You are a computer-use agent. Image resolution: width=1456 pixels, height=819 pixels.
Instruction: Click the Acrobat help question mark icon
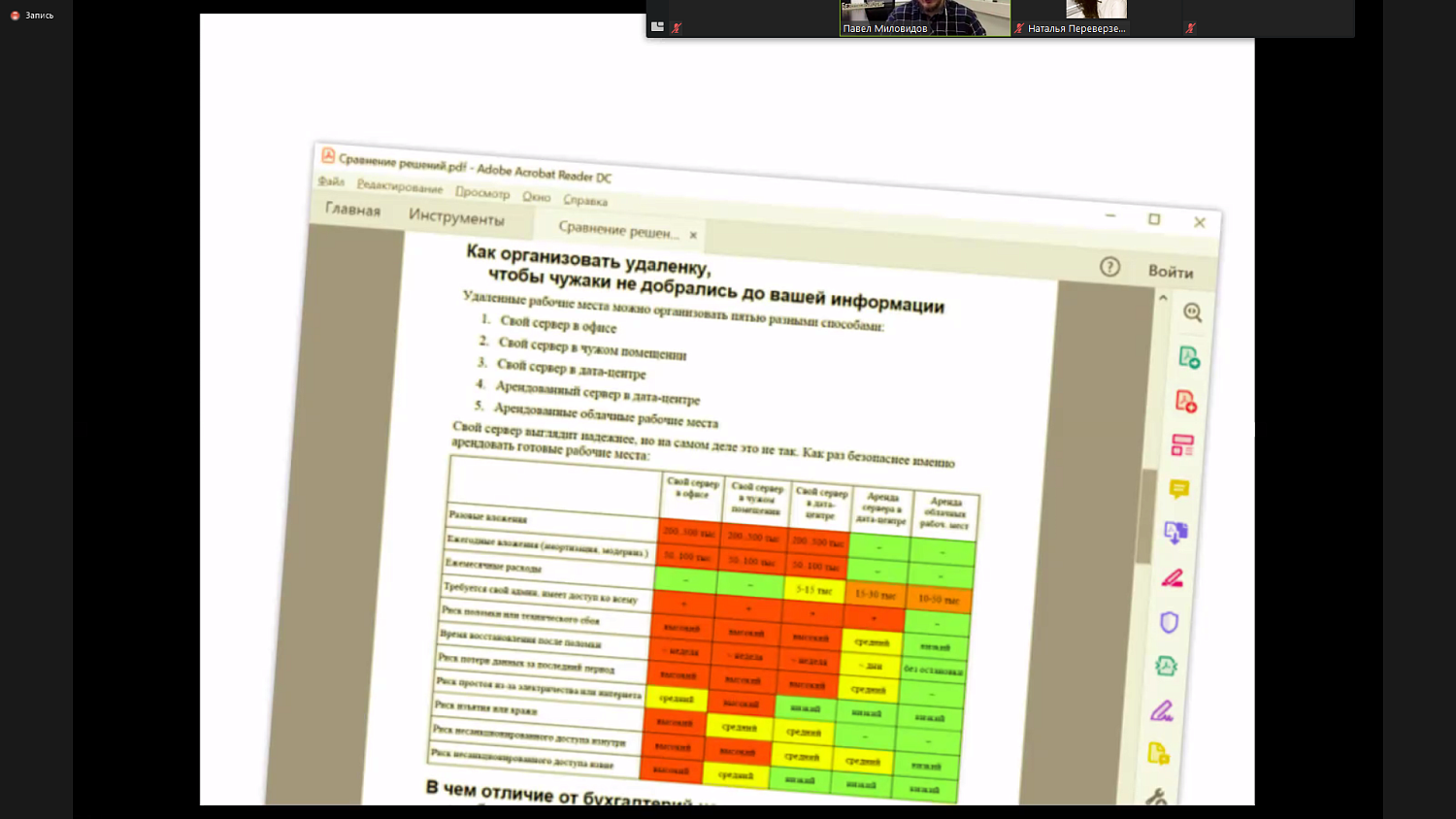[x=1109, y=267]
